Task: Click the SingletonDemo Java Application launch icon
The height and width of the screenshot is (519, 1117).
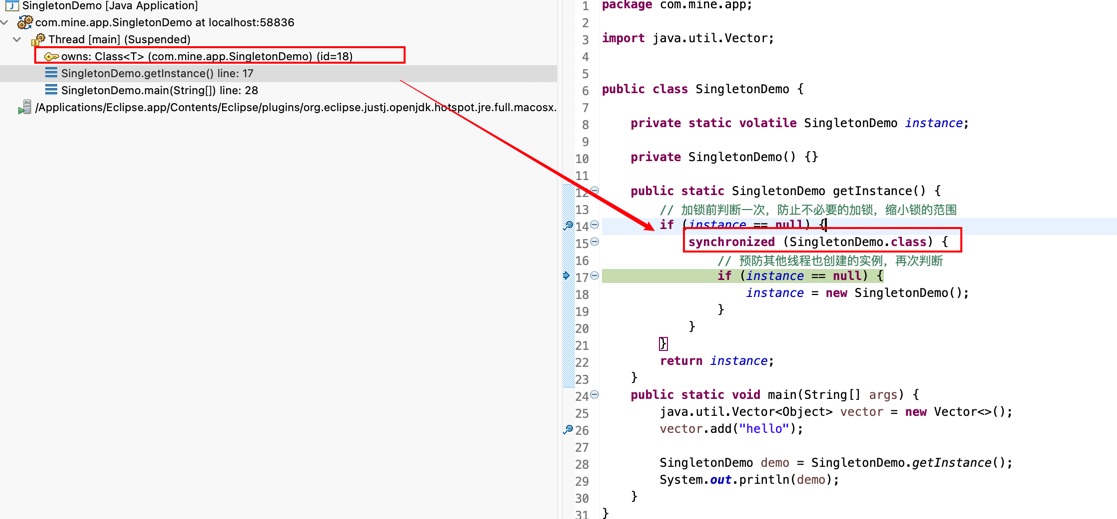Action: tap(12, 6)
